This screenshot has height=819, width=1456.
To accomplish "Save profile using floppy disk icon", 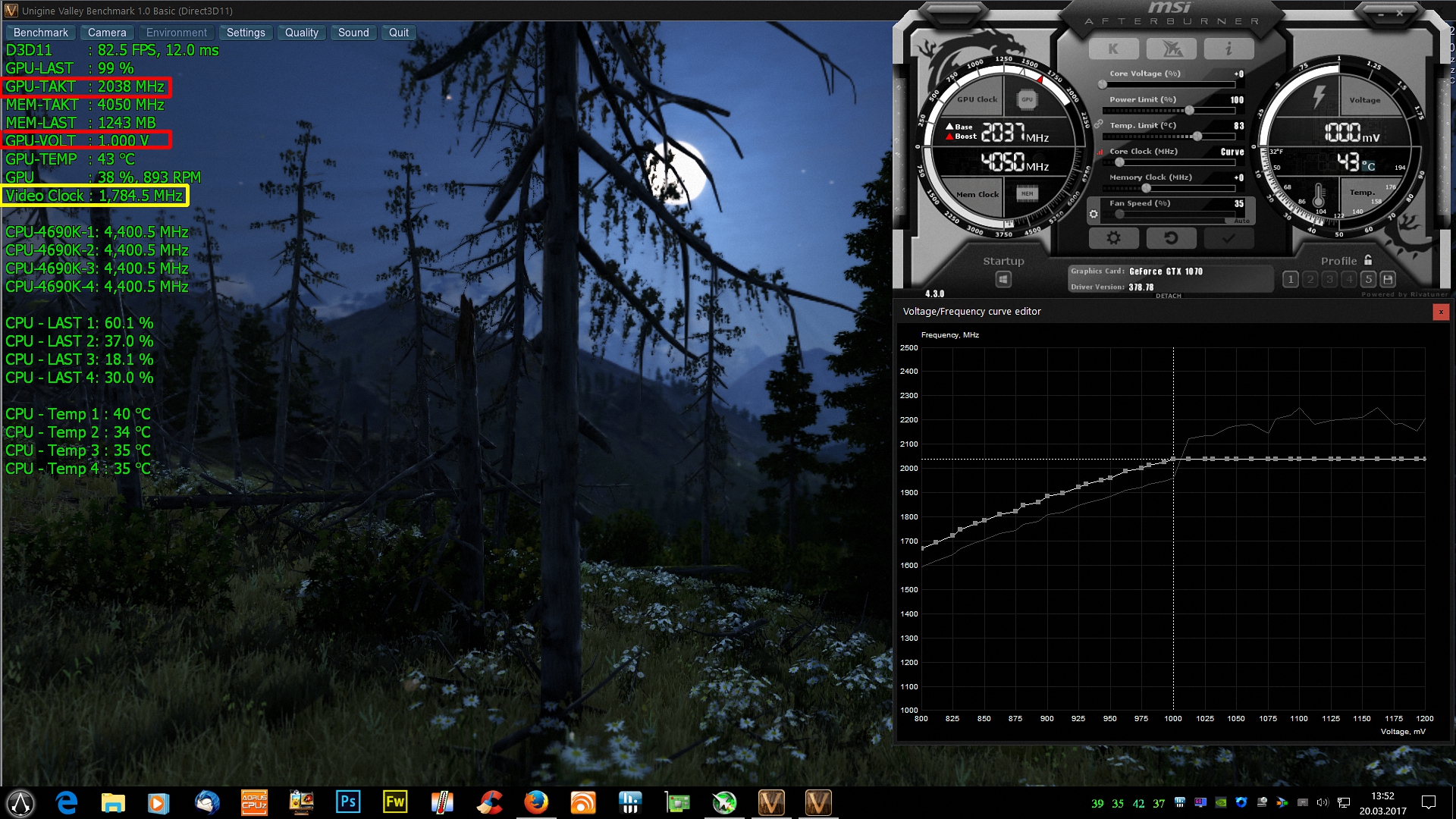I will point(1388,280).
